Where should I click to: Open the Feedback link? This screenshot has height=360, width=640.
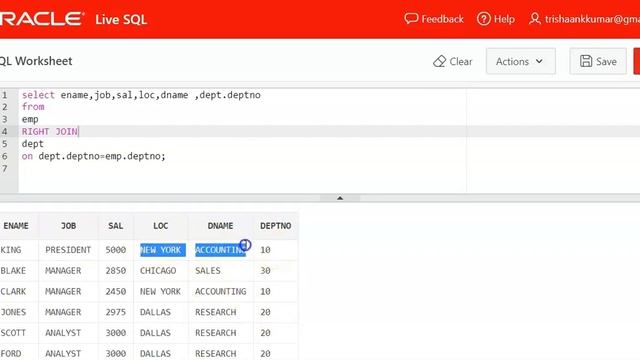tap(434, 19)
